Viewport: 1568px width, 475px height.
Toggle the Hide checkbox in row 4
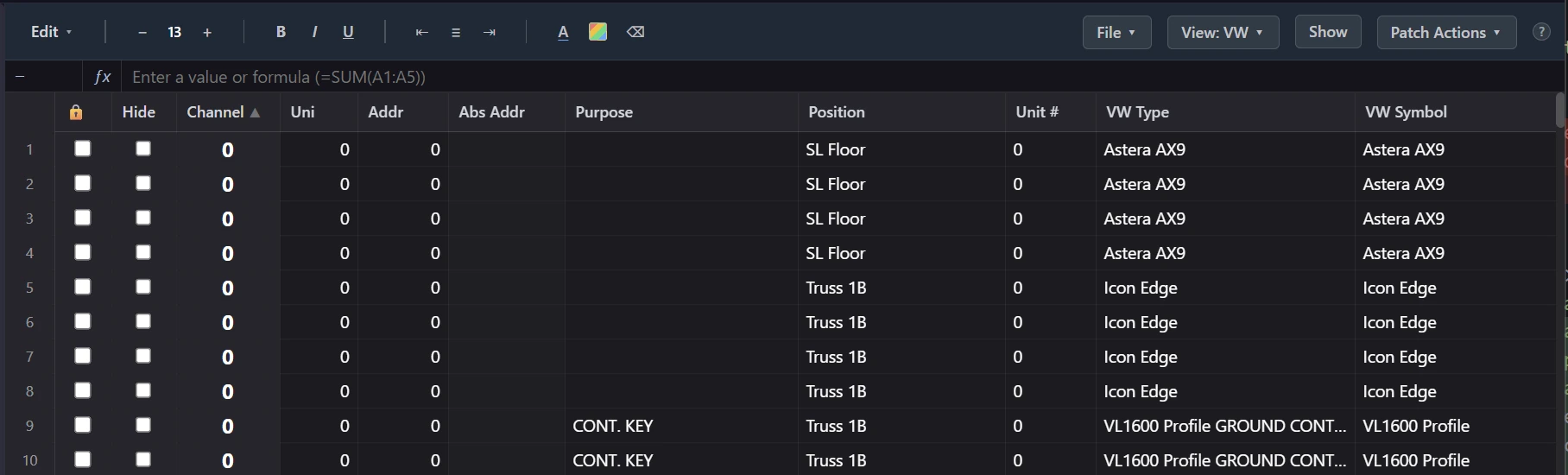click(x=143, y=252)
